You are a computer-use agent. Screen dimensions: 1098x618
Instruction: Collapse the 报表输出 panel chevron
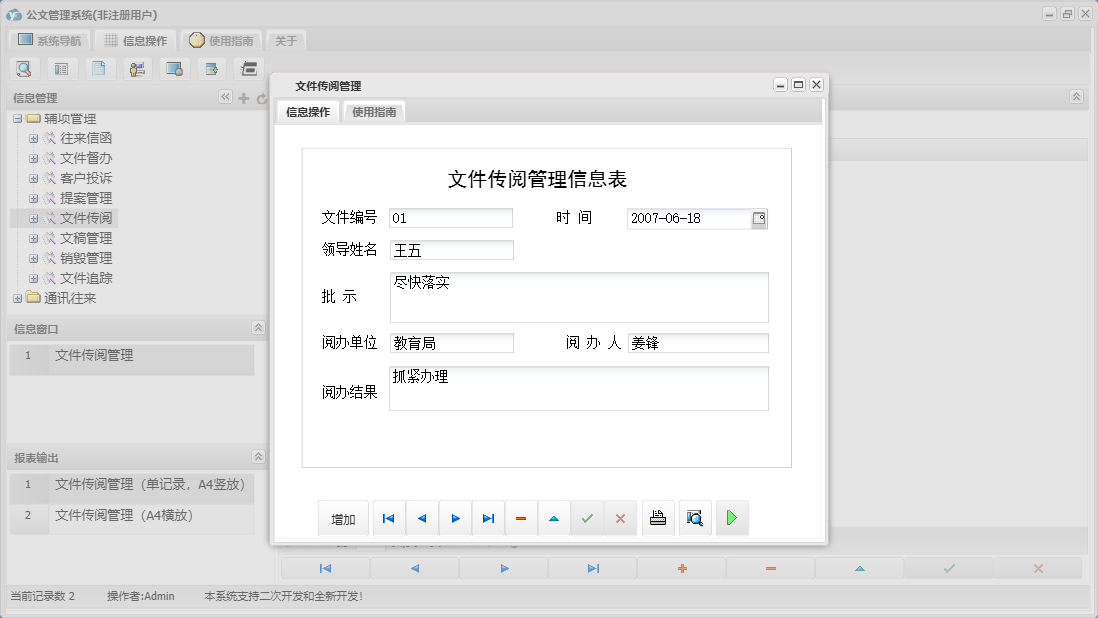click(258, 457)
